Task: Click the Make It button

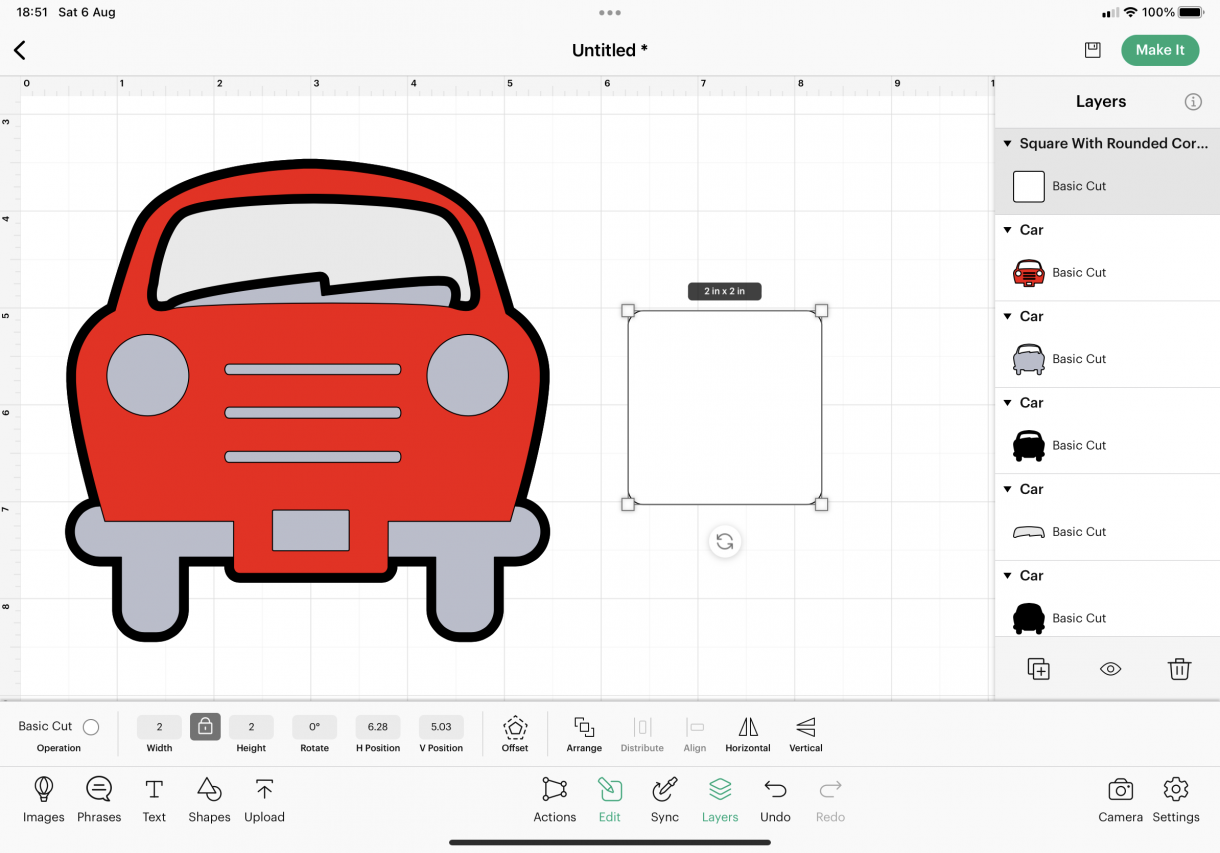Action: point(1160,50)
